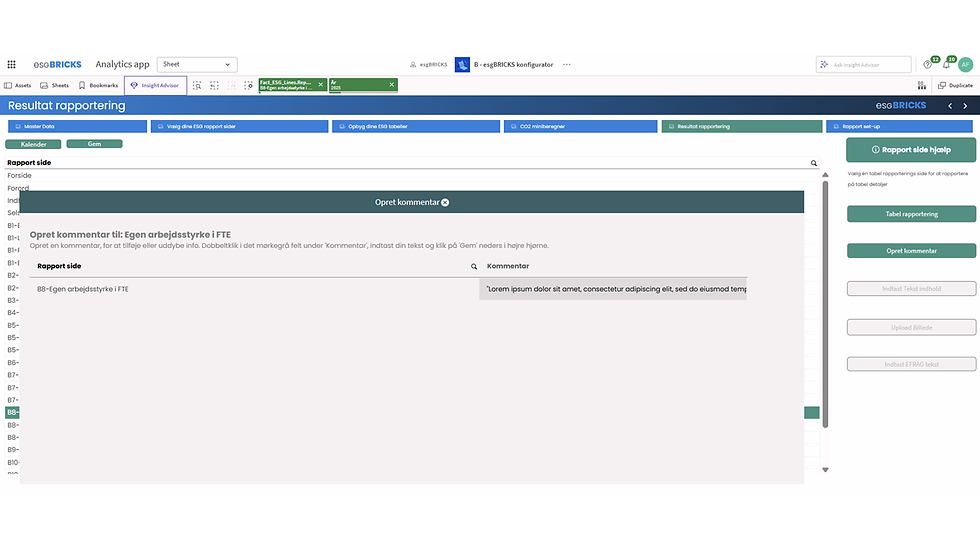Open the help question-mark icon

click(928, 64)
